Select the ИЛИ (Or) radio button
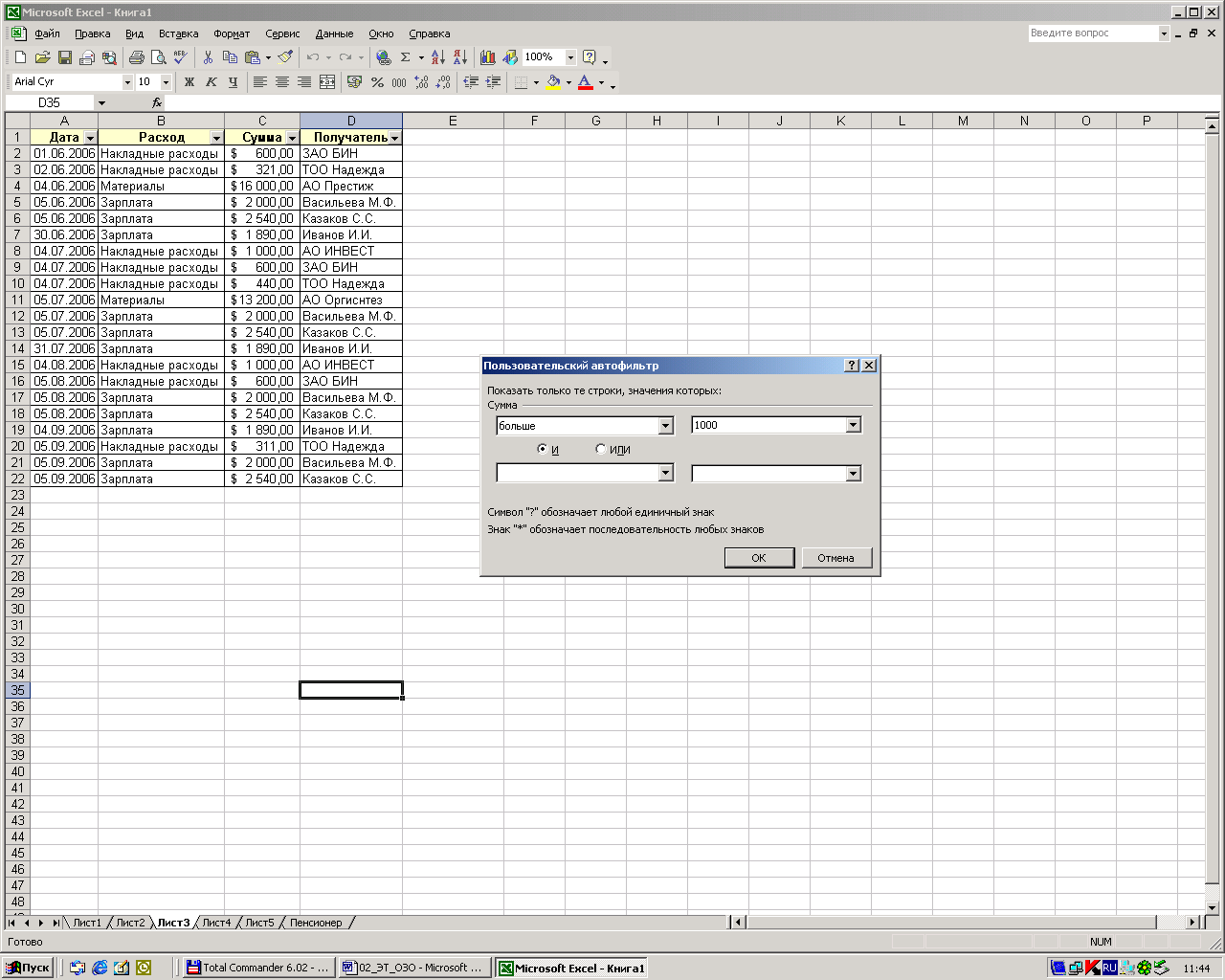The width and height of the screenshot is (1225, 980). pyautogui.click(x=600, y=449)
